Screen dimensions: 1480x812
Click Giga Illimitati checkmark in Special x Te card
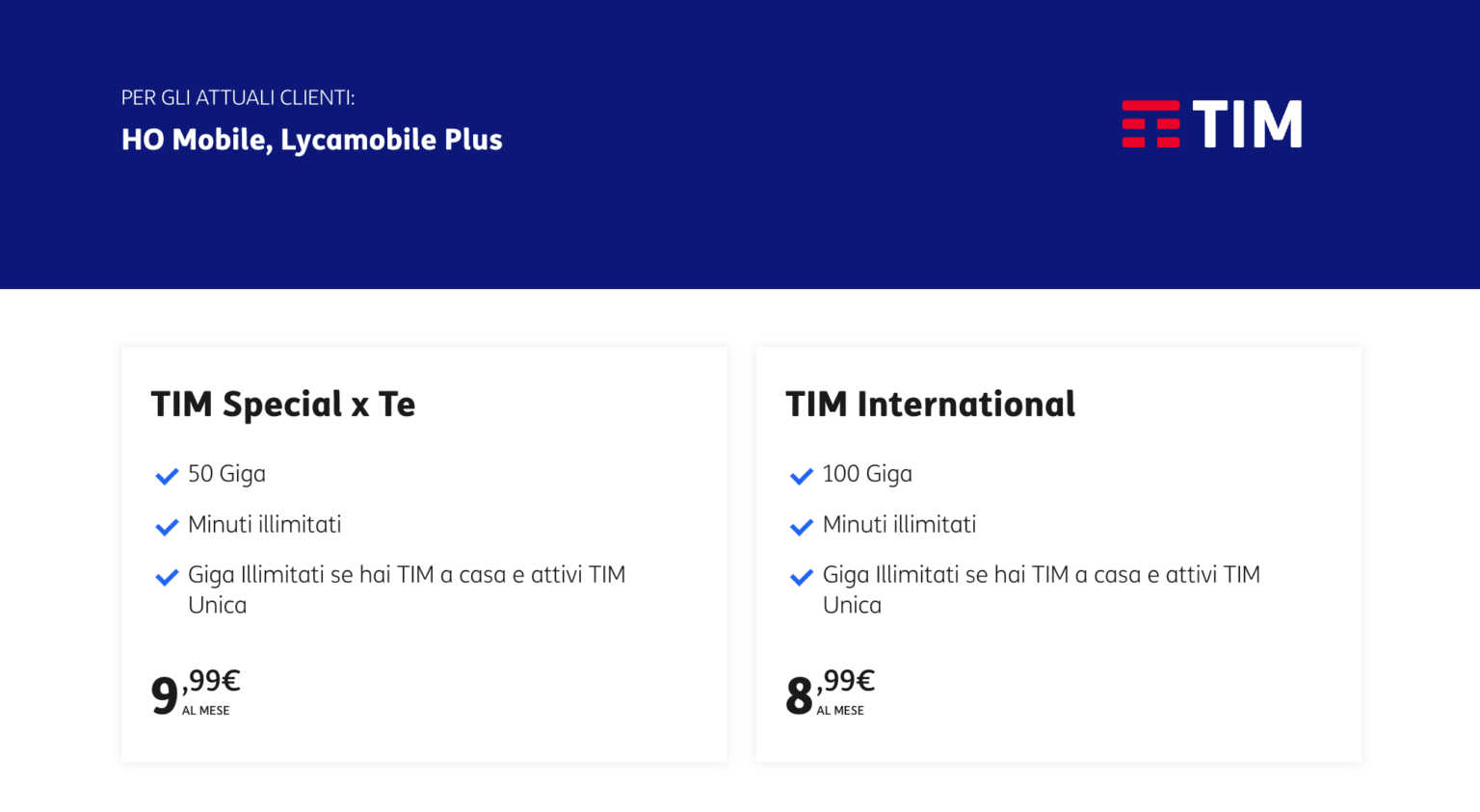(x=167, y=577)
